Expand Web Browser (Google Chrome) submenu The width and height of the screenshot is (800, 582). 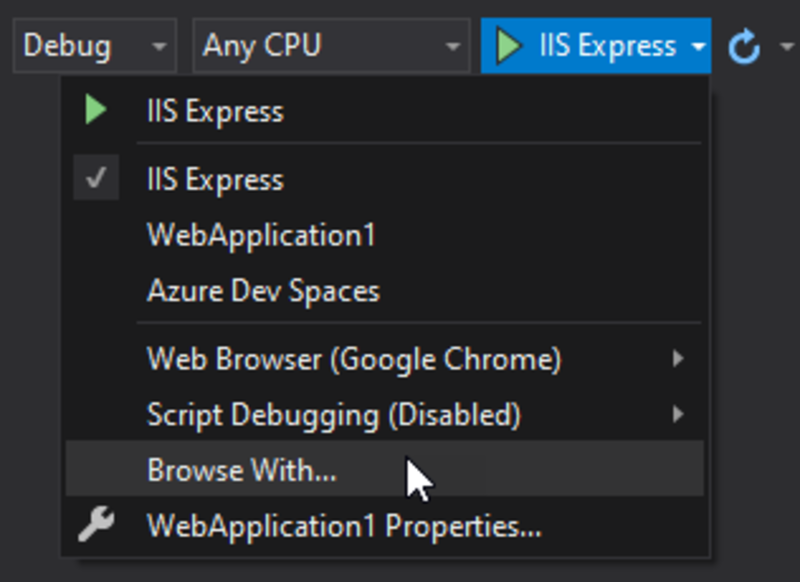pos(385,359)
